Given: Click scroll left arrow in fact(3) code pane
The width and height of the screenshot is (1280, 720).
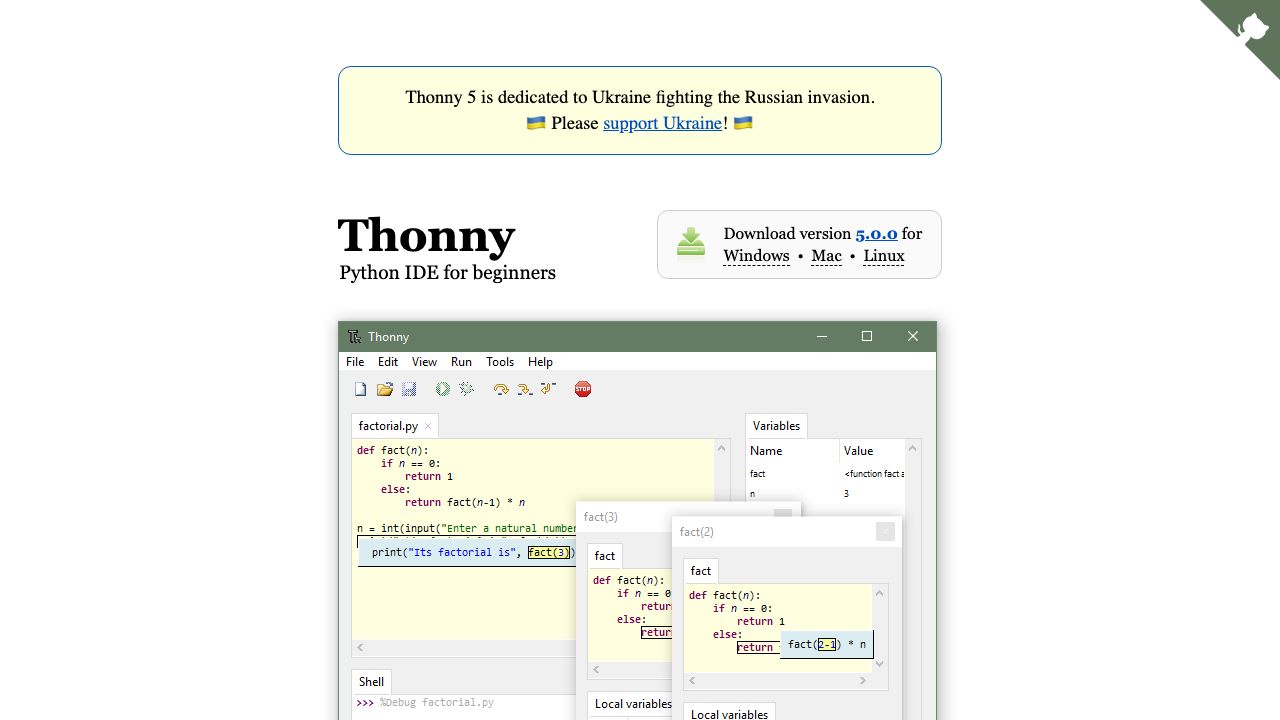Looking at the screenshot, I should [x=596, y=670].
